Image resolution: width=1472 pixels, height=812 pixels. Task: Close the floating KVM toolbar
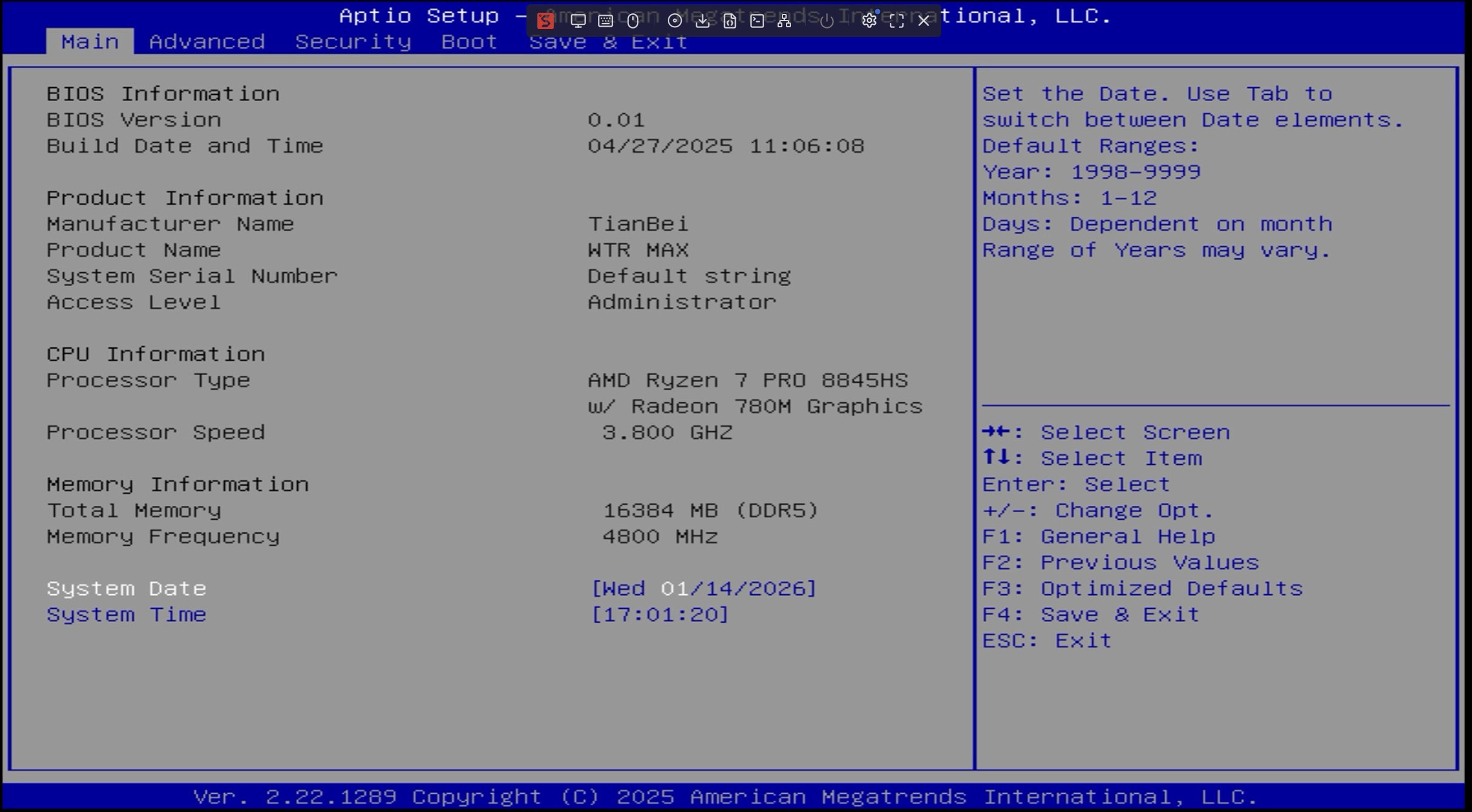pyautogui.click(x=923, y=21)
